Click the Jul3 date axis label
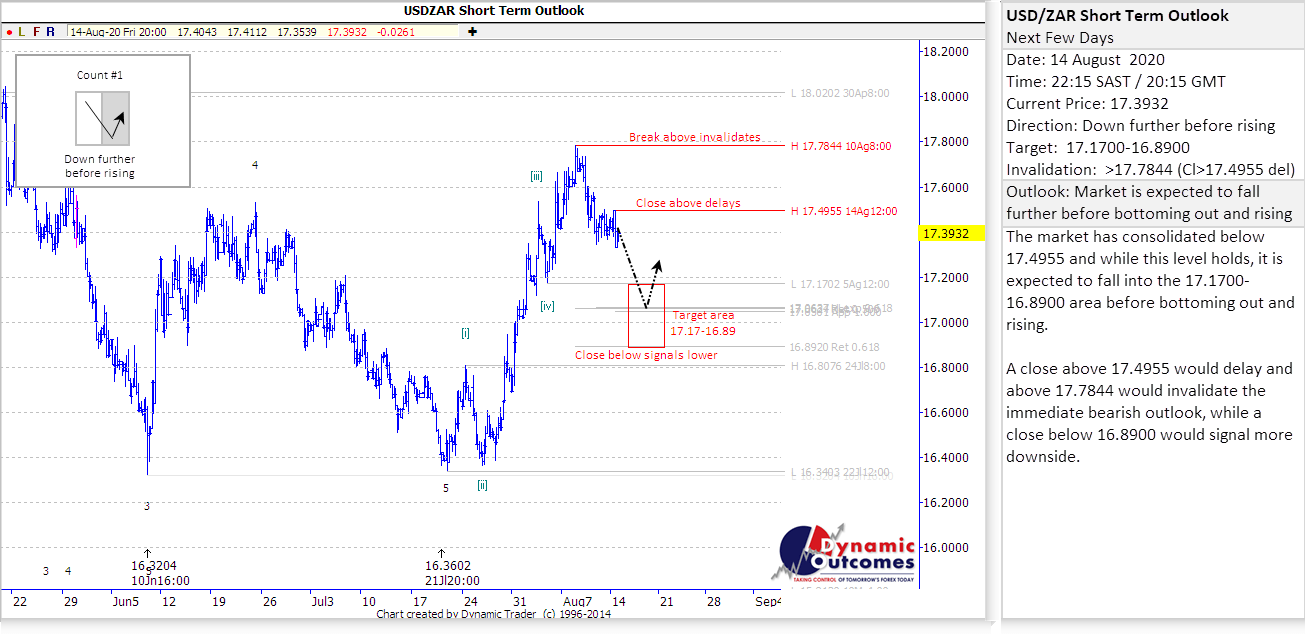 pyautogui.click(x=322, y=602)
